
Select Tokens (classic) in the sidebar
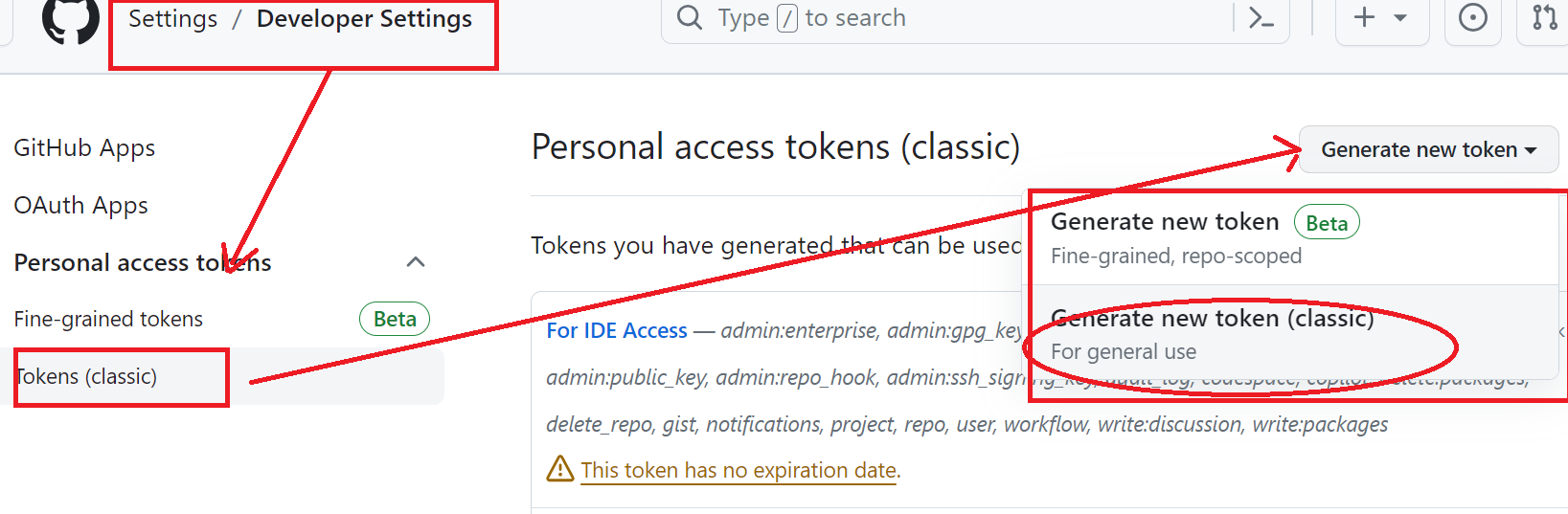(86, 376)
